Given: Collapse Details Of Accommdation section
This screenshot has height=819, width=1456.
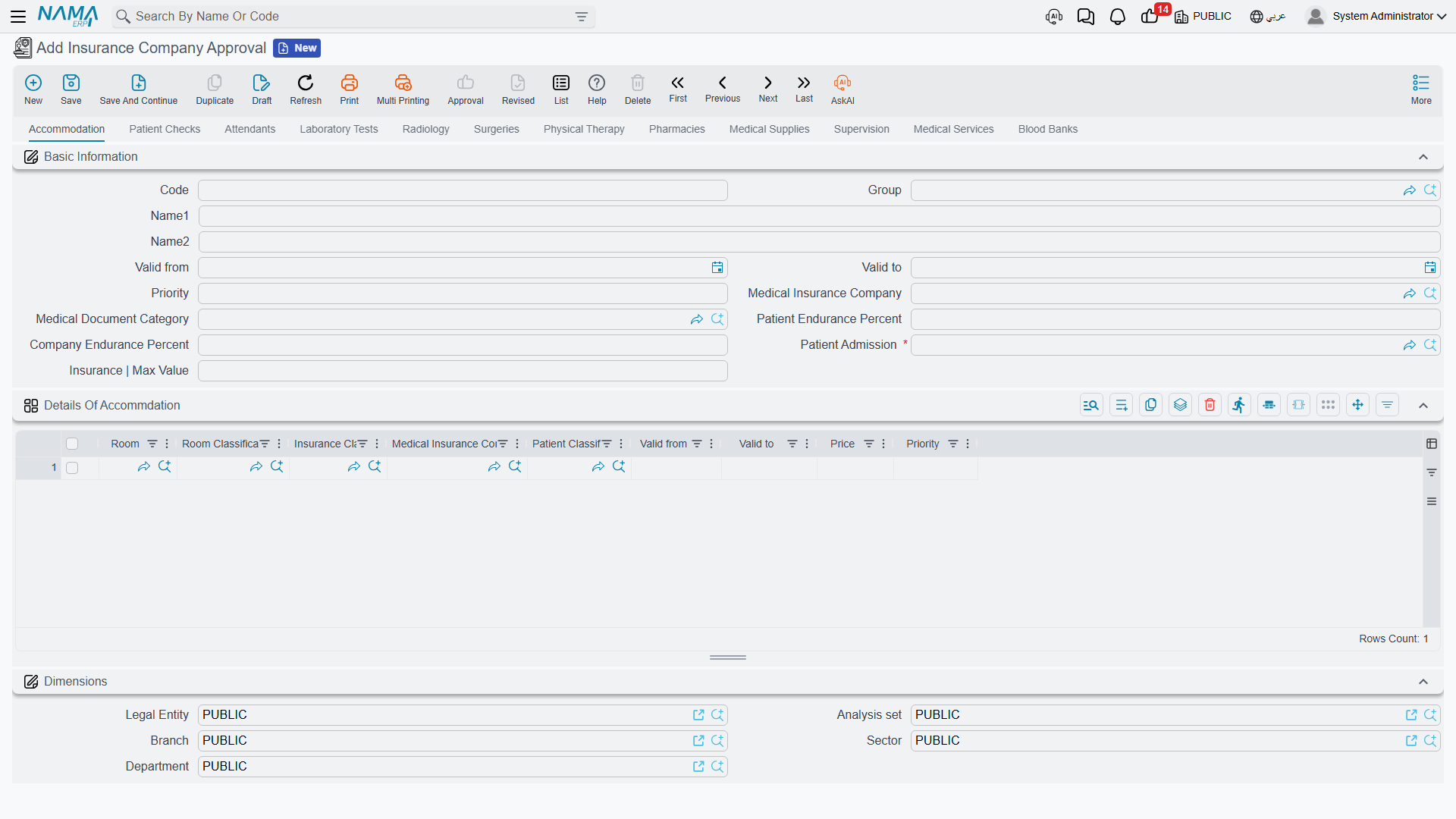Looking at the screenshot, I should 1423,406.
